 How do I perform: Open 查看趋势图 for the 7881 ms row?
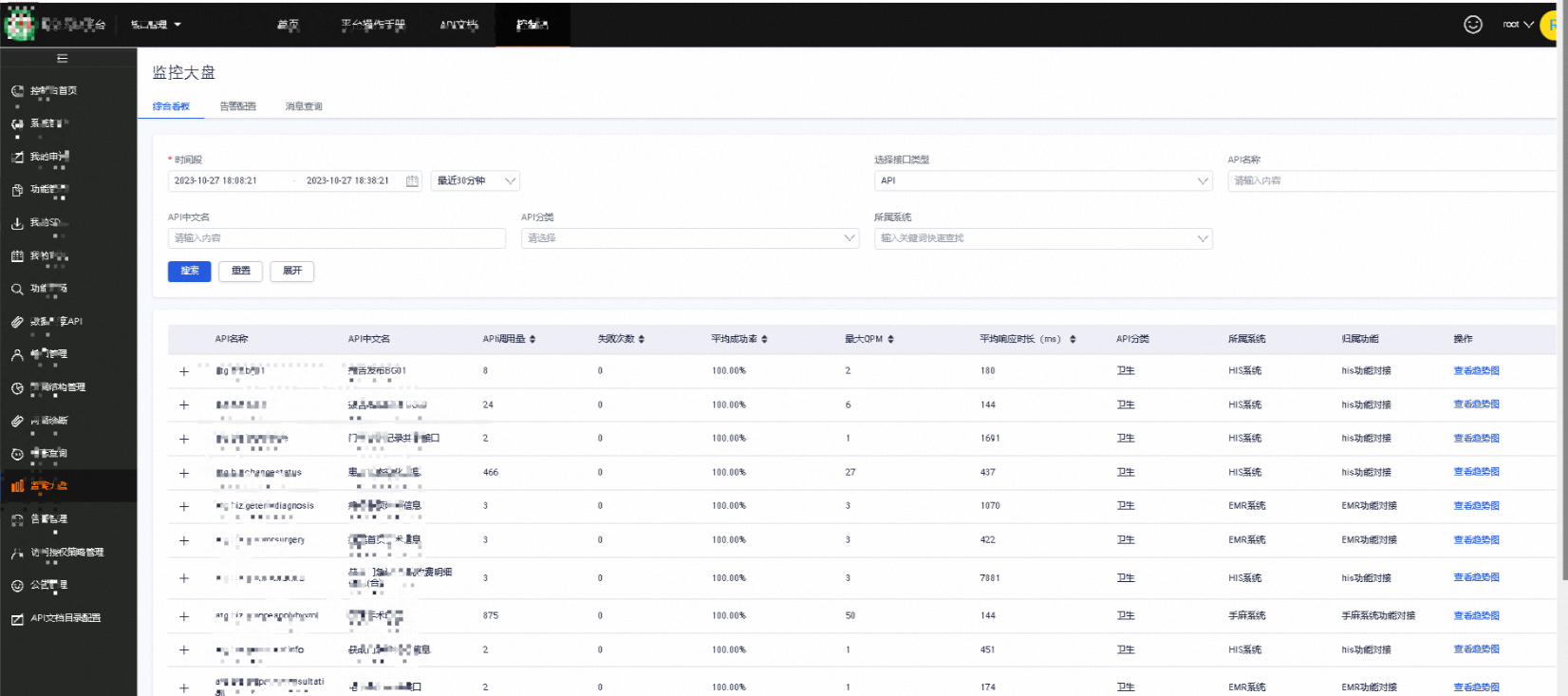1476,577
